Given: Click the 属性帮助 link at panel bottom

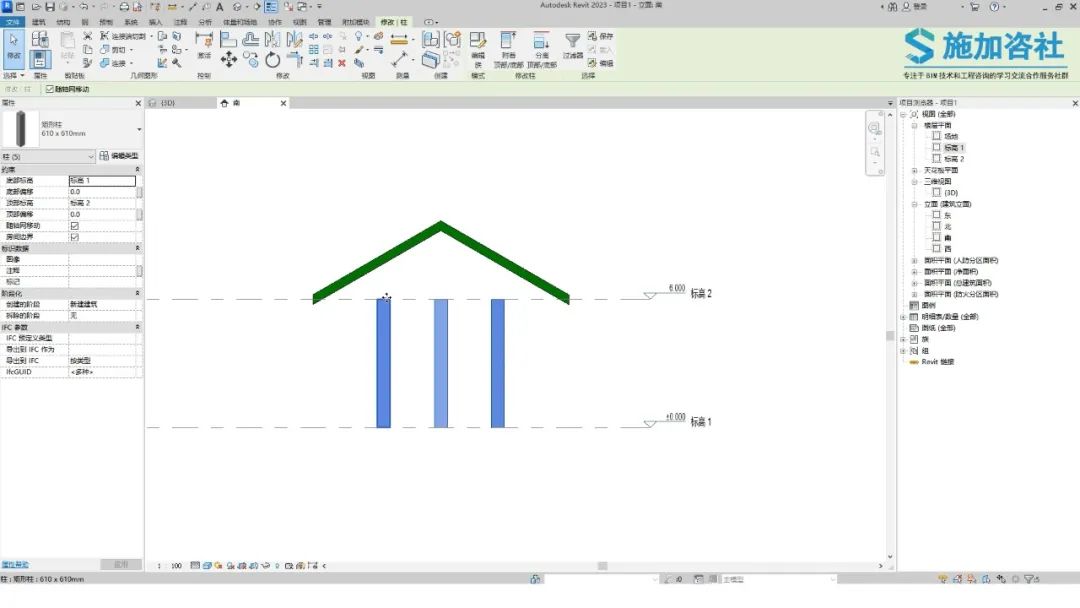Looking at the screenshot, I should pos(14,565).
